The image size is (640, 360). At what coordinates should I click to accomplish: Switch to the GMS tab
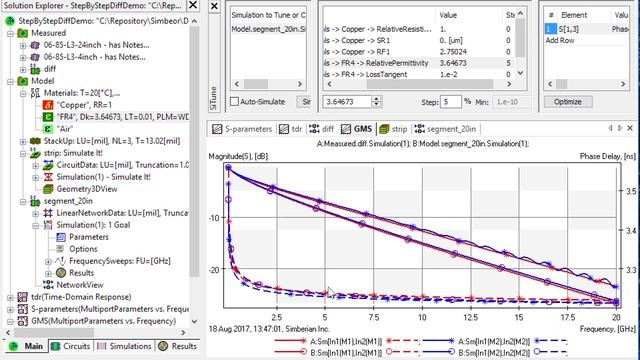pyautogui.click(x=356, y=129)
